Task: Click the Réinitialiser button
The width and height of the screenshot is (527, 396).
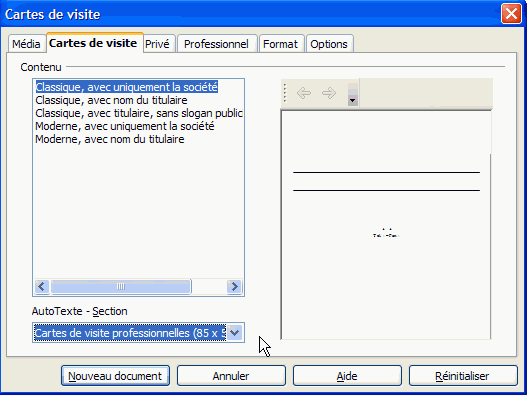Action: 463,376
